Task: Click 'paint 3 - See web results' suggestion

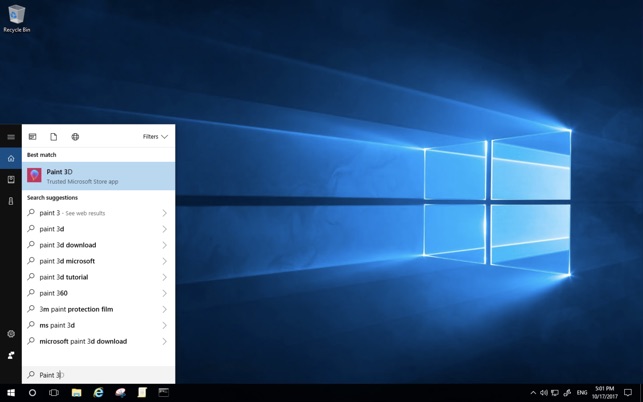Action: coord(72,213)
